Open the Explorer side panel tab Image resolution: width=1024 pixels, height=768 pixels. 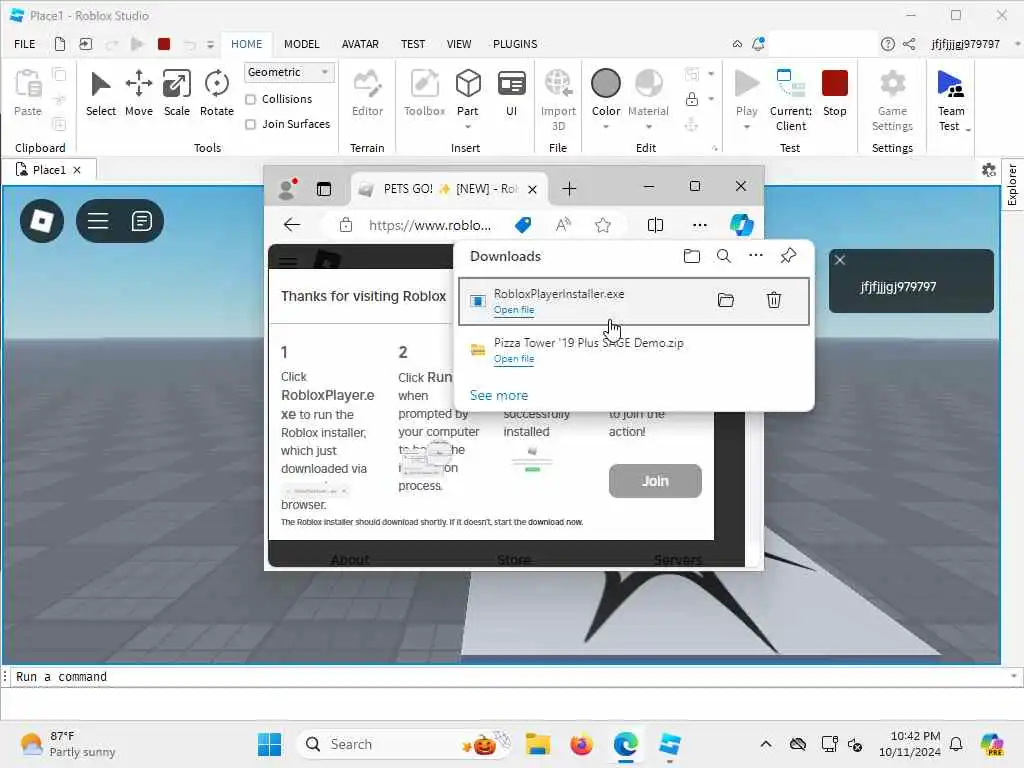[1012, 185]
